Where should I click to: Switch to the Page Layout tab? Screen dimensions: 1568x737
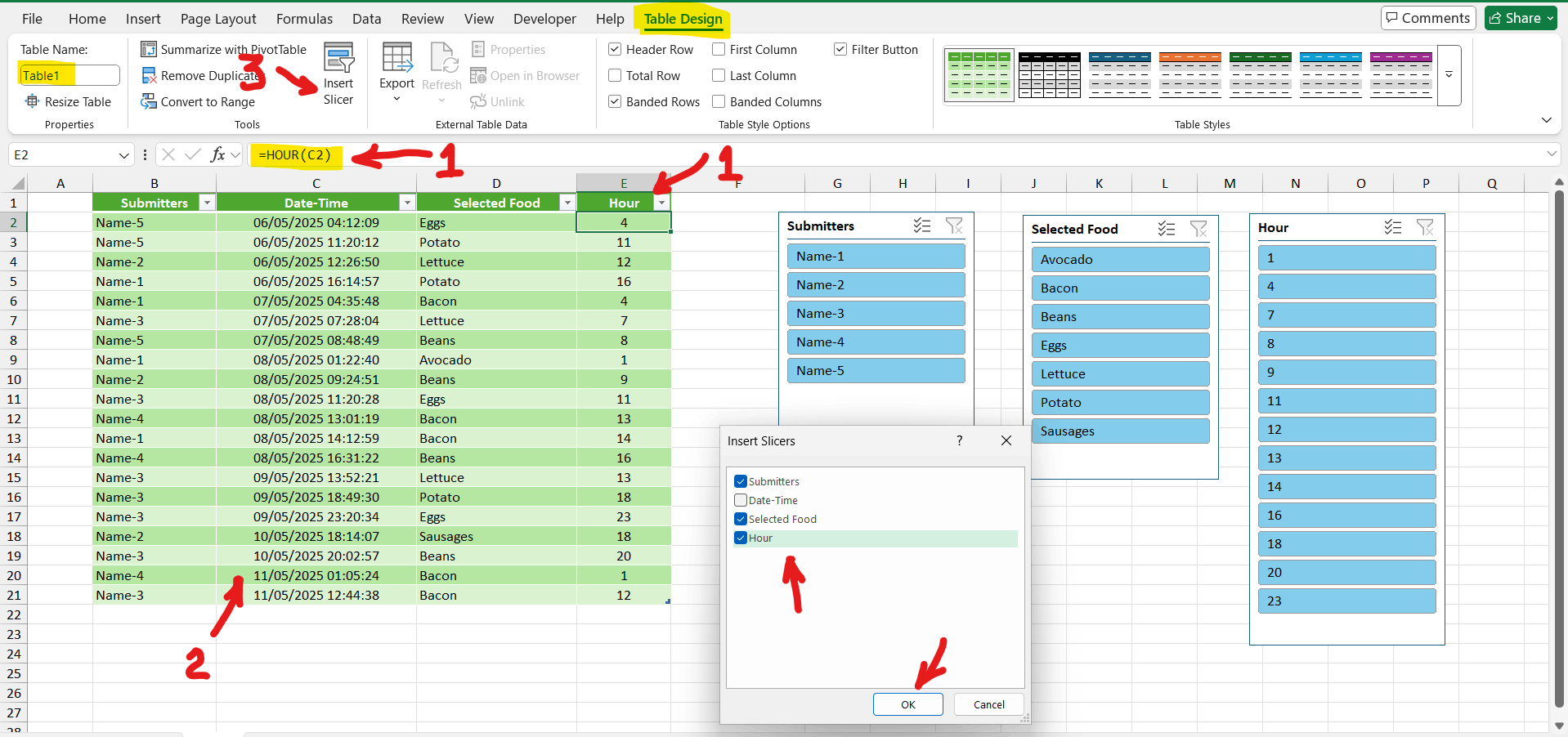click(218, 19)
